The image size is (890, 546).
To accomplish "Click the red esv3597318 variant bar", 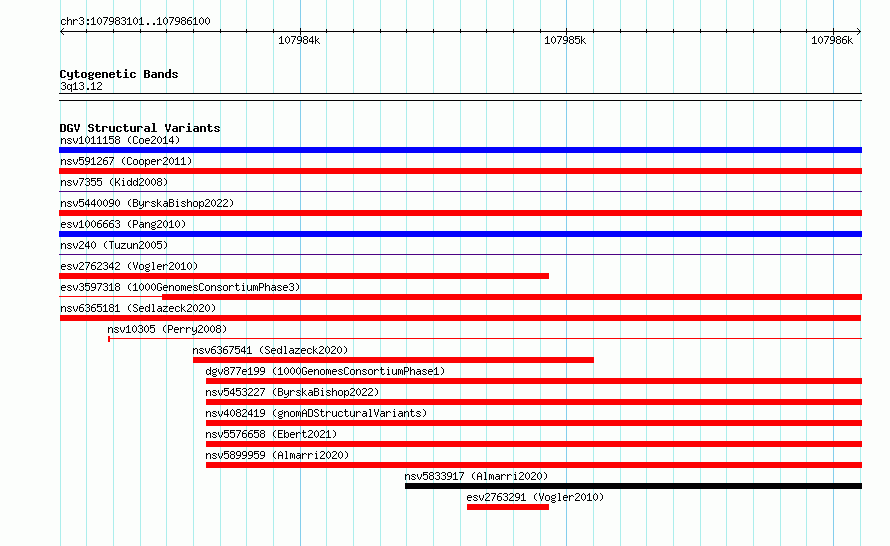I will coord(512,297).
